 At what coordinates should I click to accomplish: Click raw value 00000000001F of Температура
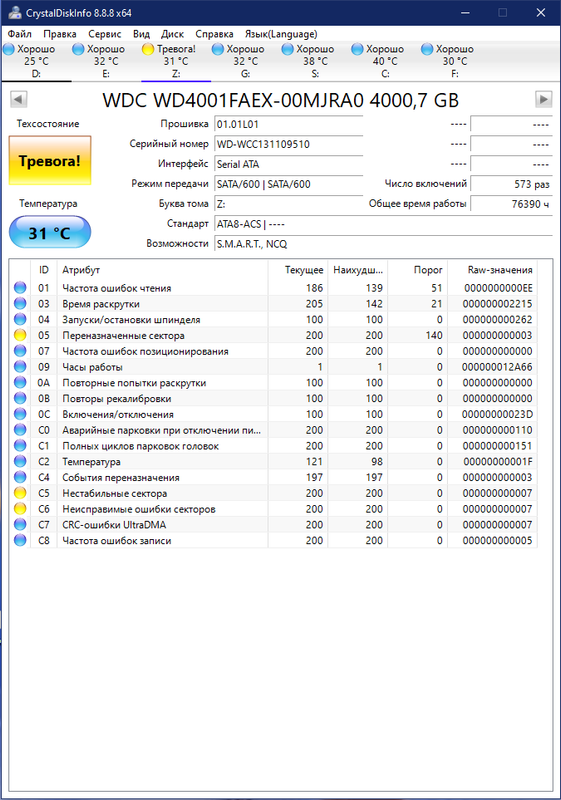(x=498, y=462)
